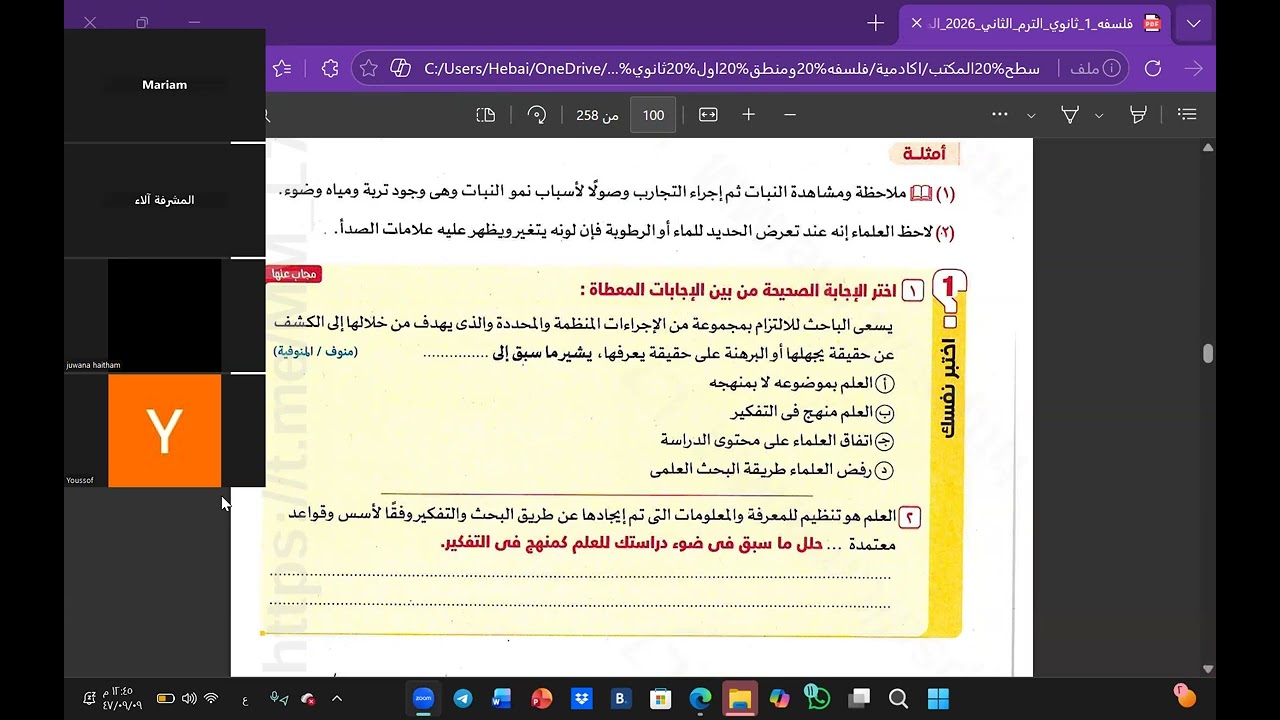Edit the page number field showing 100

pyautogui.click(x=653, y=115)
